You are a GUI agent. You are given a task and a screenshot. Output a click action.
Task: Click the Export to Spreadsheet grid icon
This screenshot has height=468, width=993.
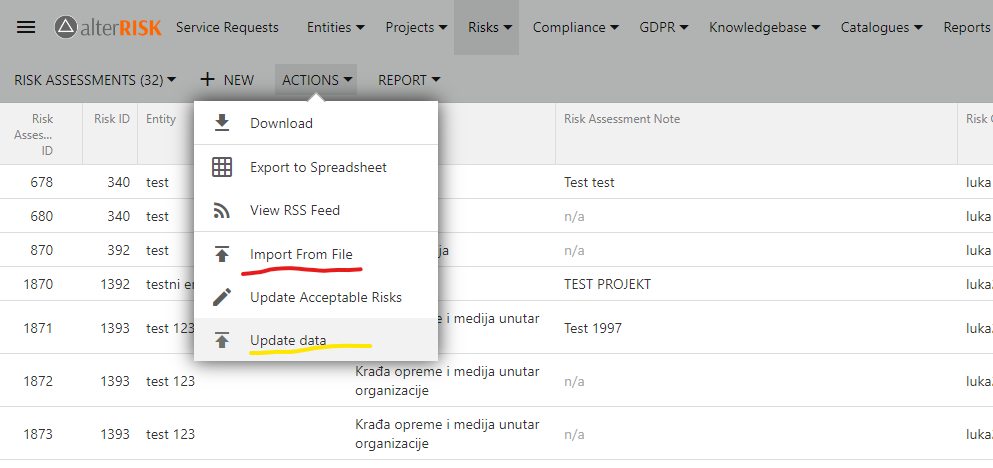pos(222,167)
